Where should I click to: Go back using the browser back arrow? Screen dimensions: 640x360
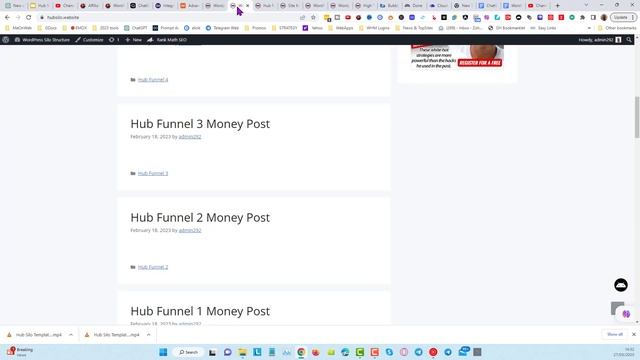[x=7, y=18]
